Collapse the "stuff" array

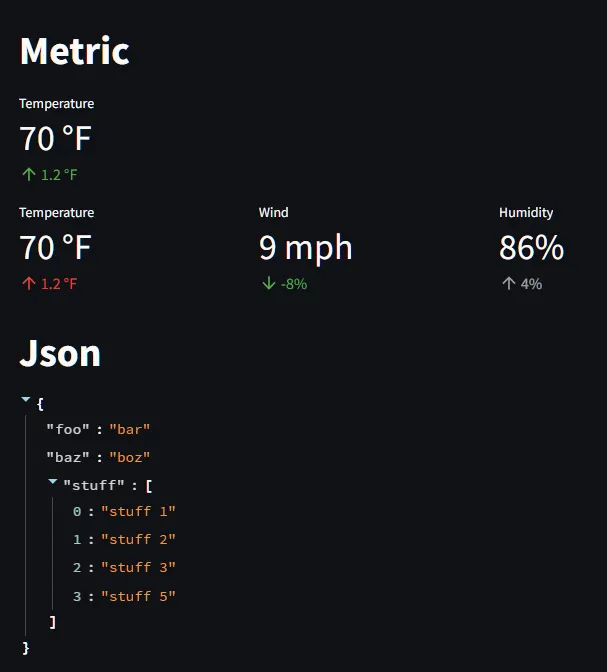pyautogui.click(x=53, y=483)
